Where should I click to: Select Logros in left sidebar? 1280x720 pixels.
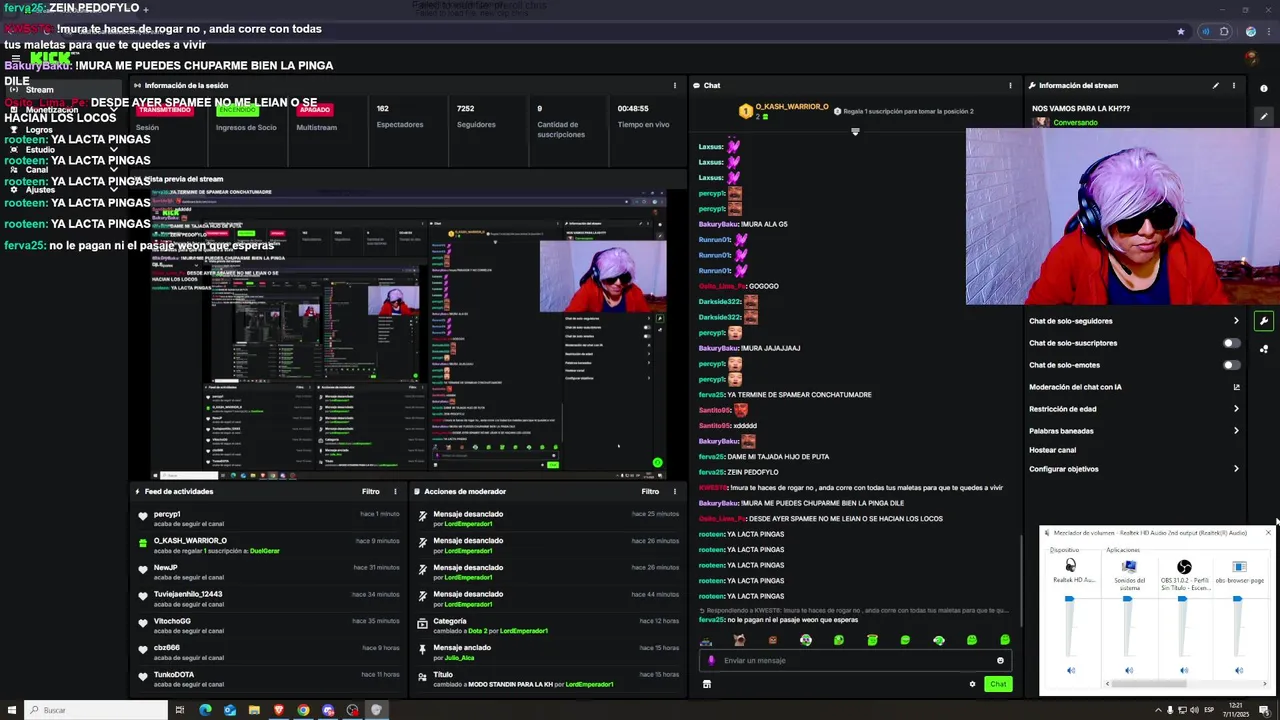click(39, 130)
